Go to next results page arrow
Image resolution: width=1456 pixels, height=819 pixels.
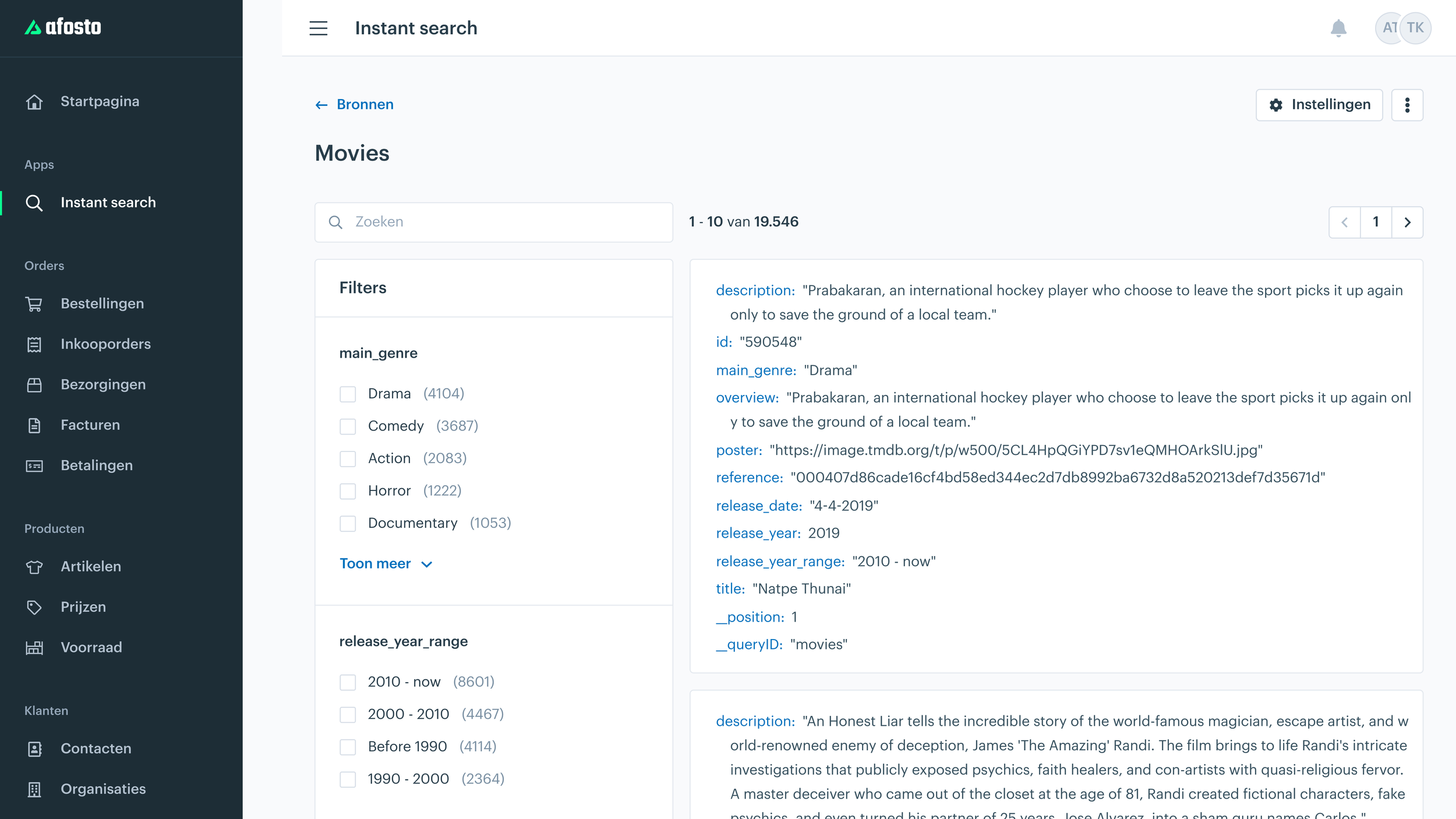[1407, 223]
